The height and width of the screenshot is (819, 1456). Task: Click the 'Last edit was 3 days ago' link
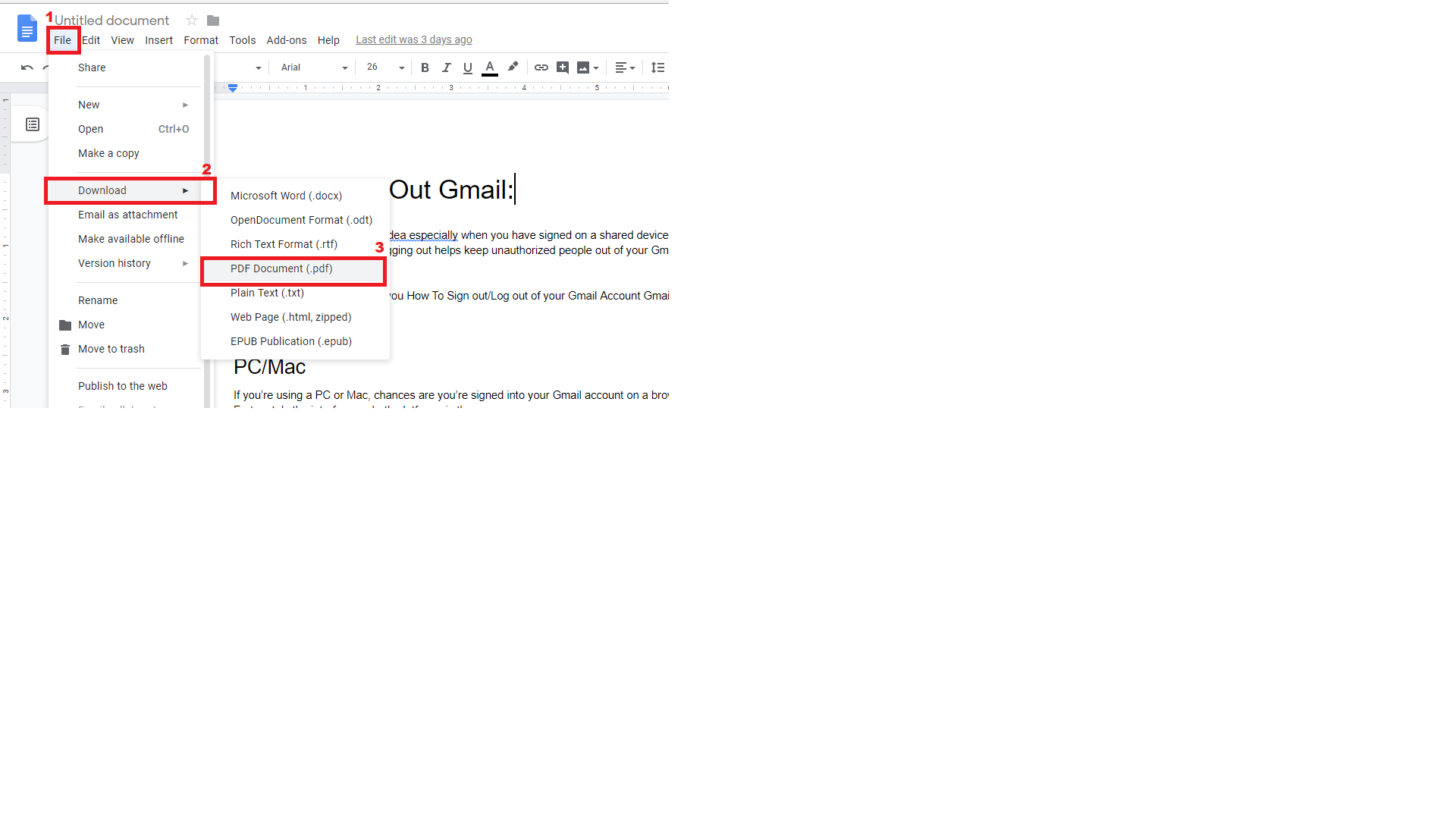[x=414, y=40]
